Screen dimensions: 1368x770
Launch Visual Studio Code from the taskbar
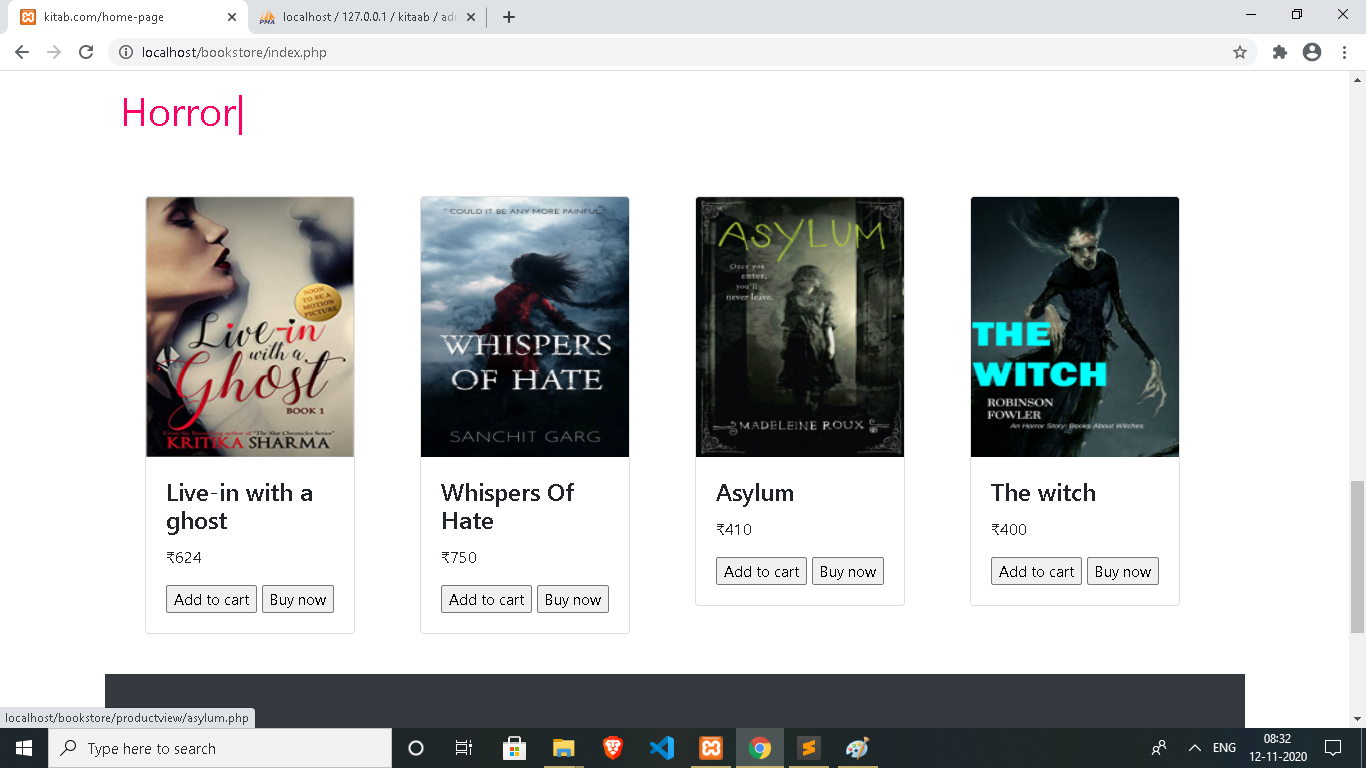[661, 748]
